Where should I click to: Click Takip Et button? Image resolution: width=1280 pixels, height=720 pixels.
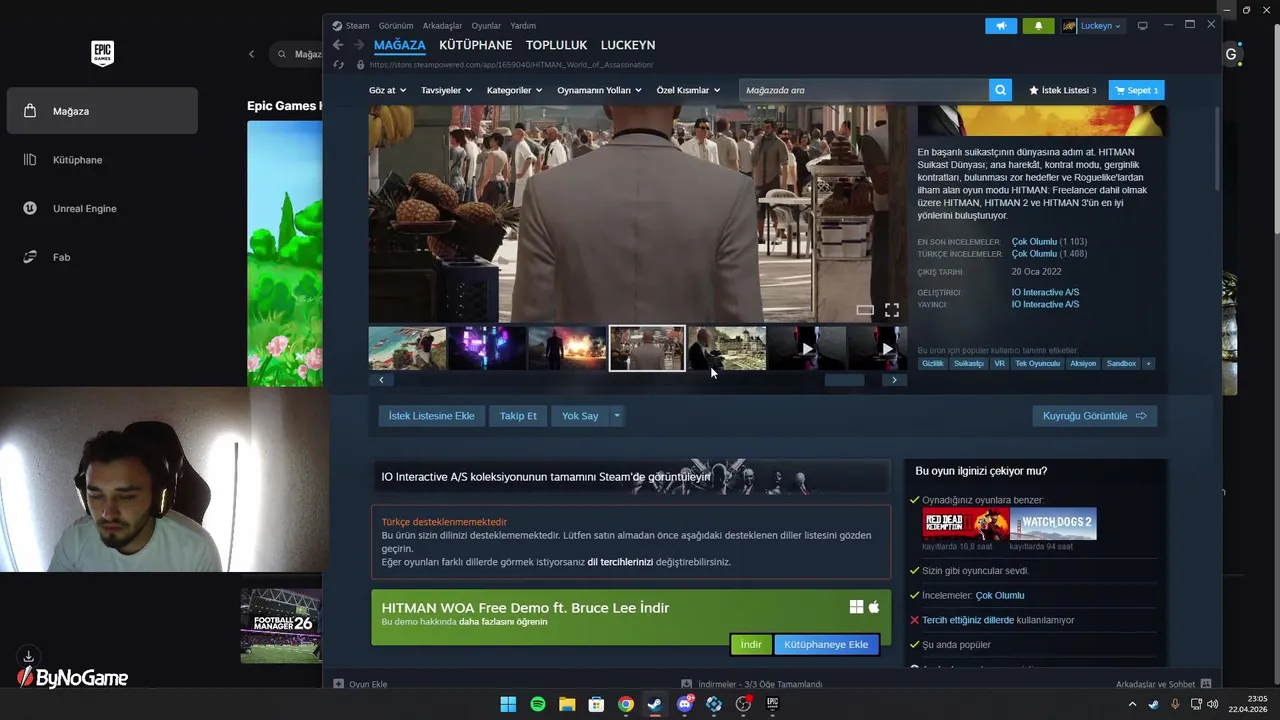click(518, 416)
